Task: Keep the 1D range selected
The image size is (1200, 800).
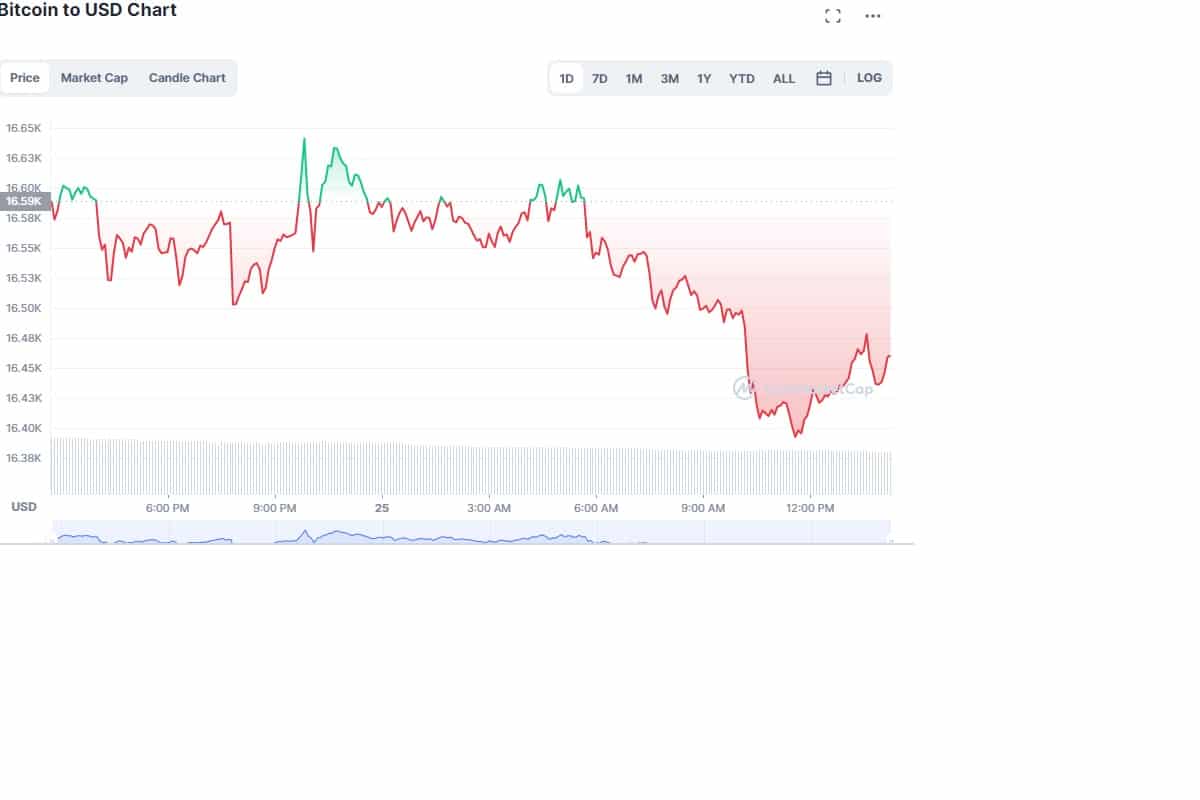Action: [565, 77]
